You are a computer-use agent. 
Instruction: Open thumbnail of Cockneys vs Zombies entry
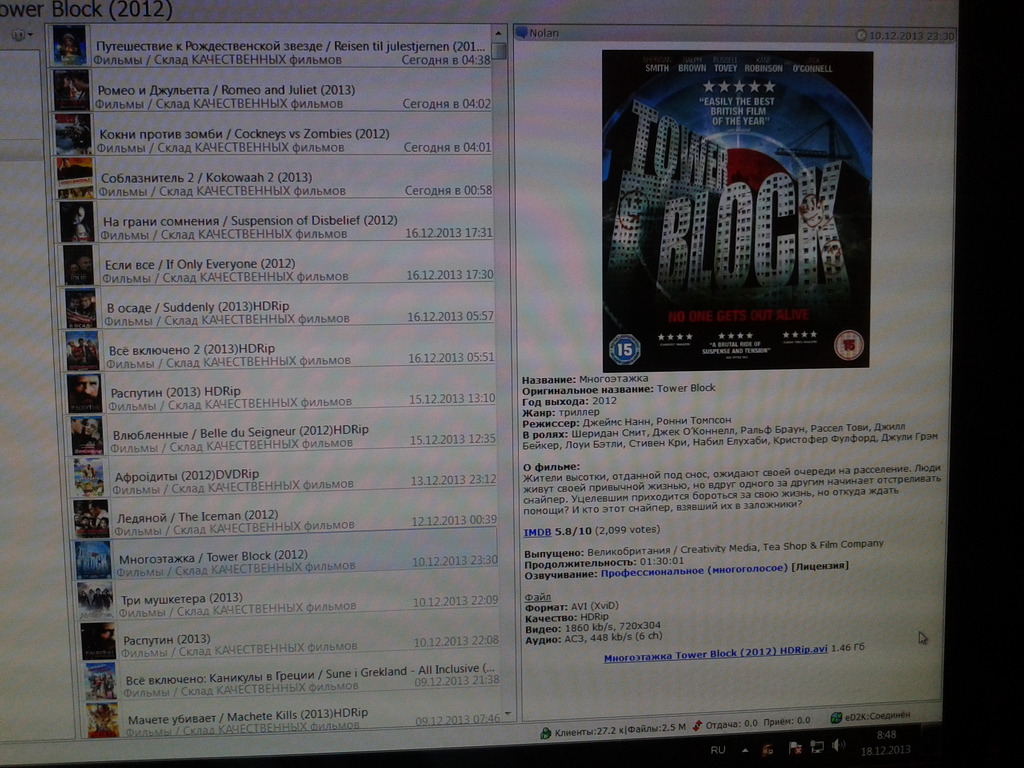point(73,134)
